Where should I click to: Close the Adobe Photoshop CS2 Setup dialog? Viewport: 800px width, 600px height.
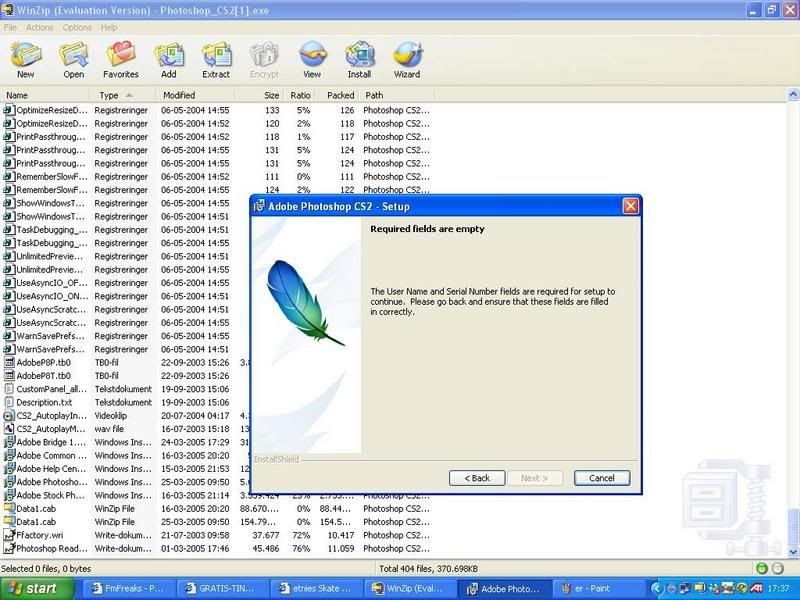pos(631,206)
